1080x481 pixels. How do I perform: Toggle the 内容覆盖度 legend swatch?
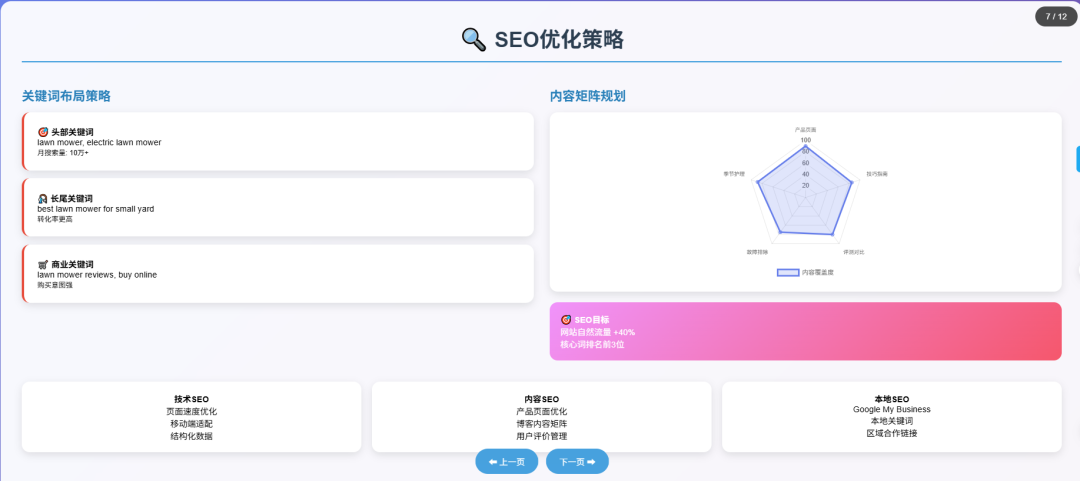(788, 272)
